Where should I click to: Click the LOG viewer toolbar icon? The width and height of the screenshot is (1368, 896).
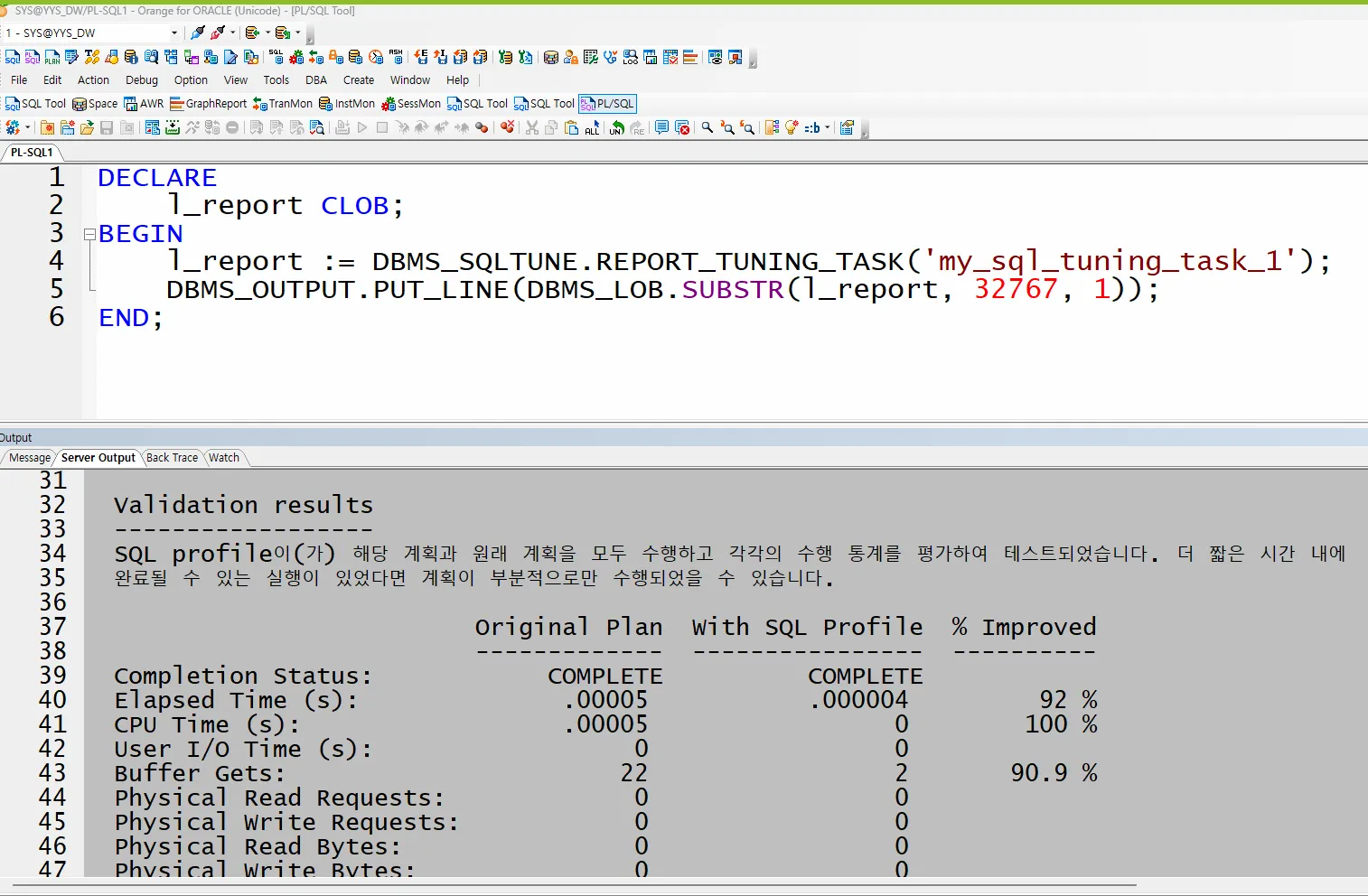pos(631,57)
